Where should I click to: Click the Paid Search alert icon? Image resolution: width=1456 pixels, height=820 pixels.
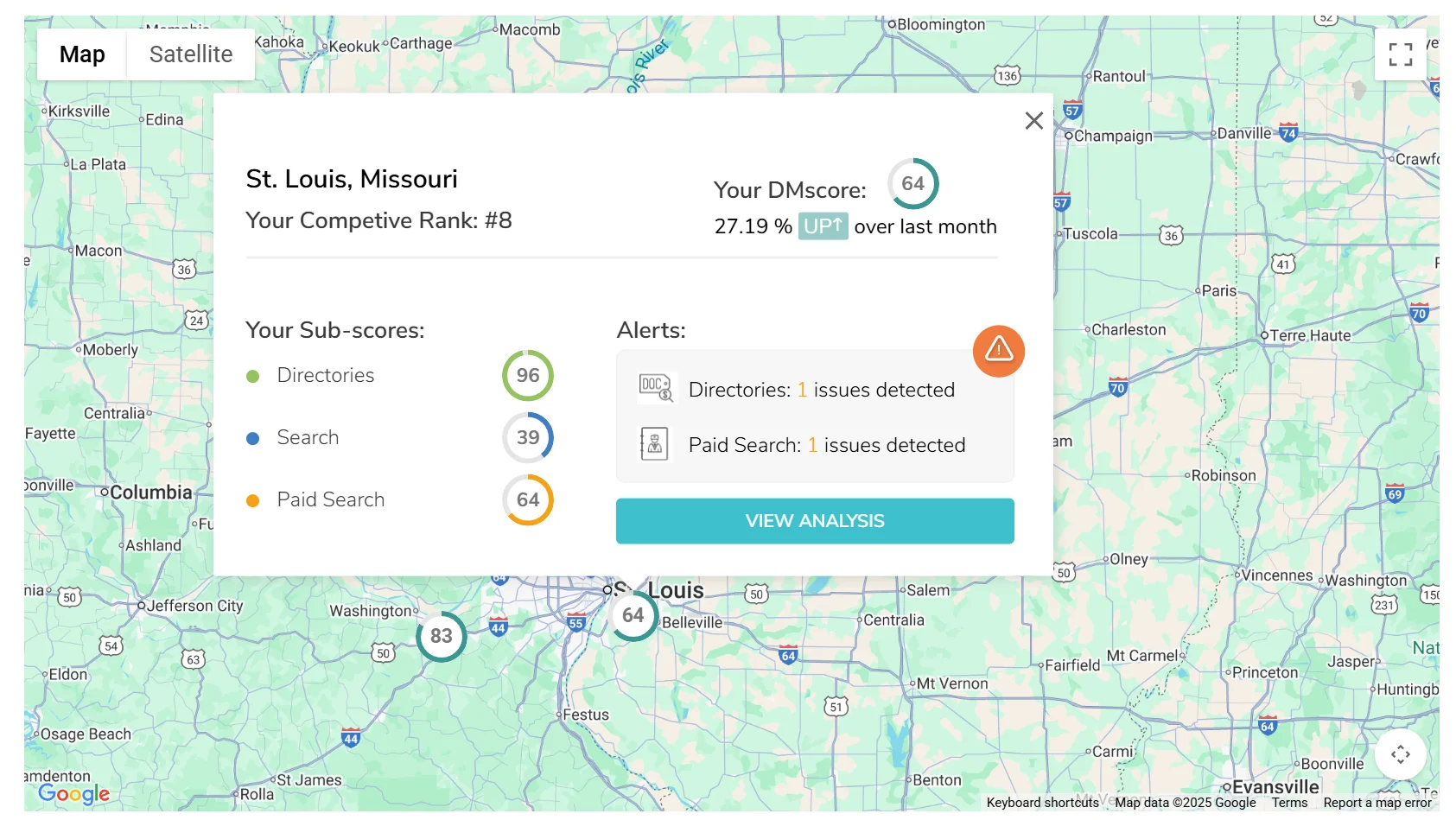click(x=654, y=444)
